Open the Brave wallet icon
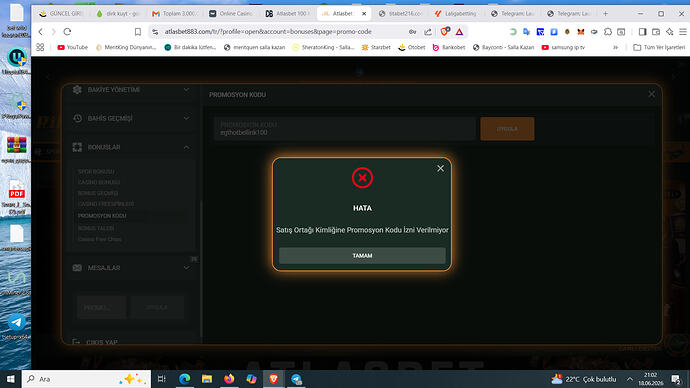Screen dimensions: 690x388 656,32
